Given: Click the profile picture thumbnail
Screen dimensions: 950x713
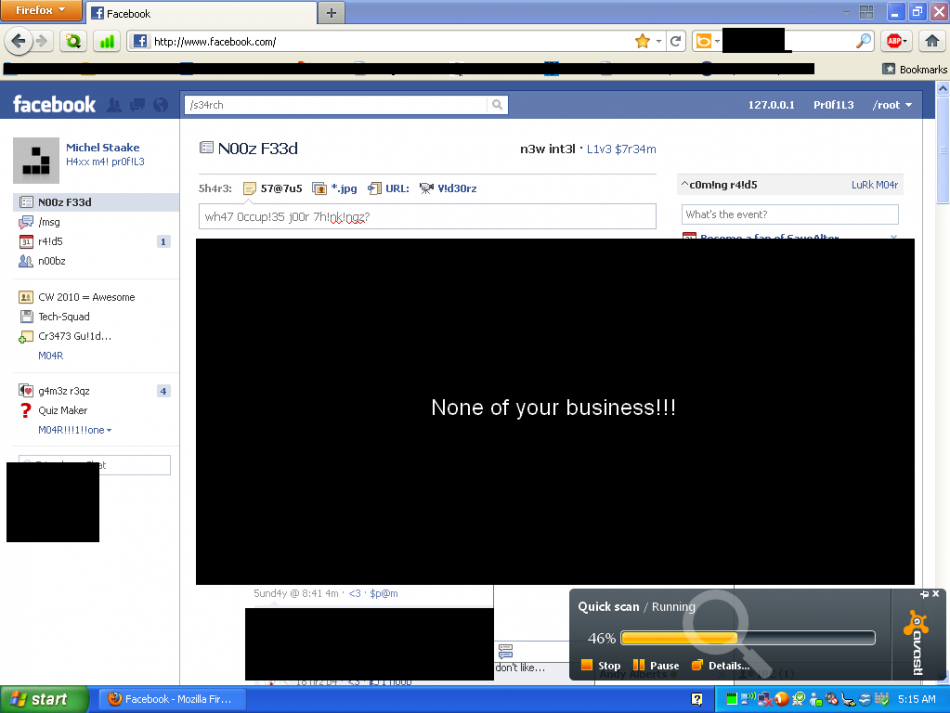Looking at the screenshot, I should click(36, 161).
